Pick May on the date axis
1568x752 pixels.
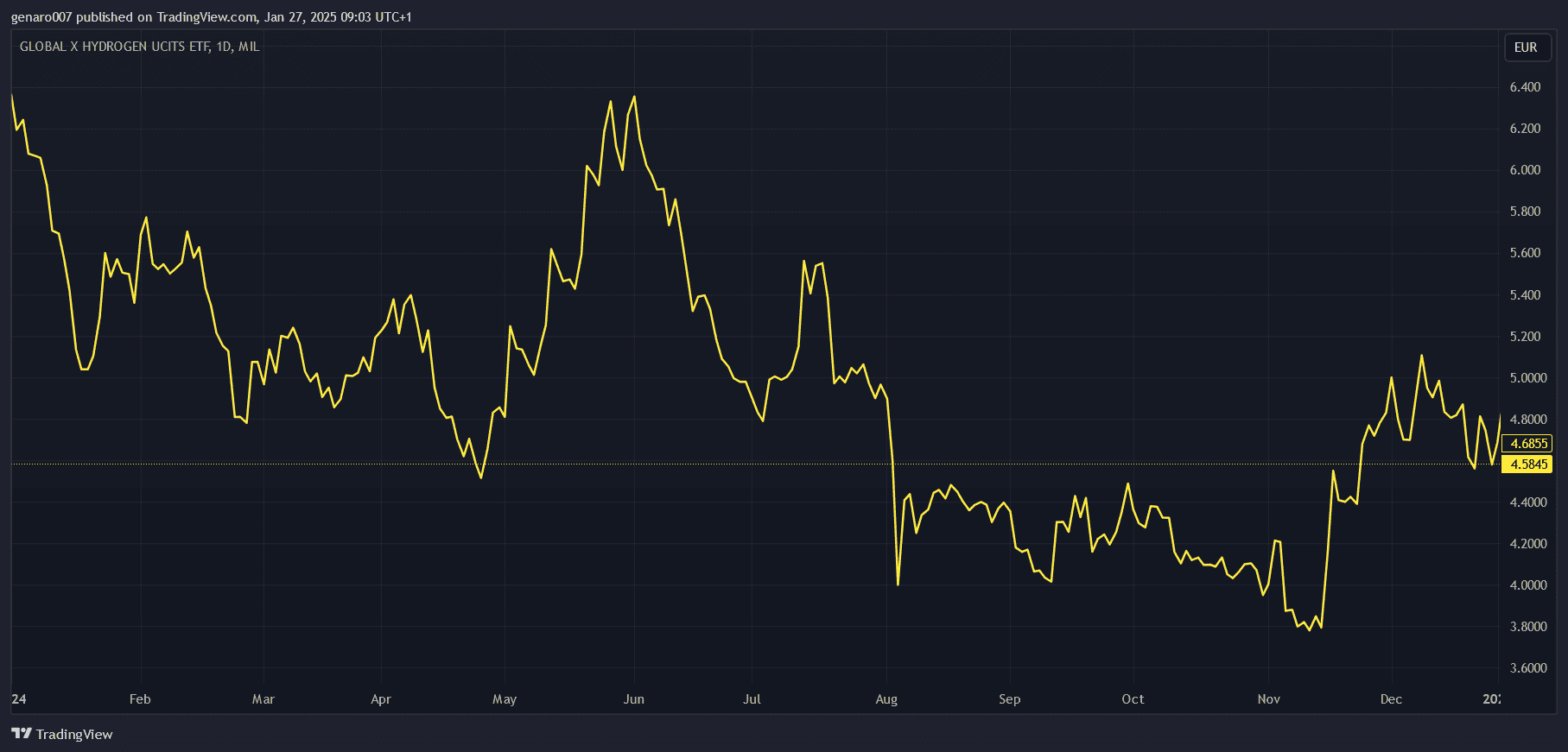(x=505, y=699)
